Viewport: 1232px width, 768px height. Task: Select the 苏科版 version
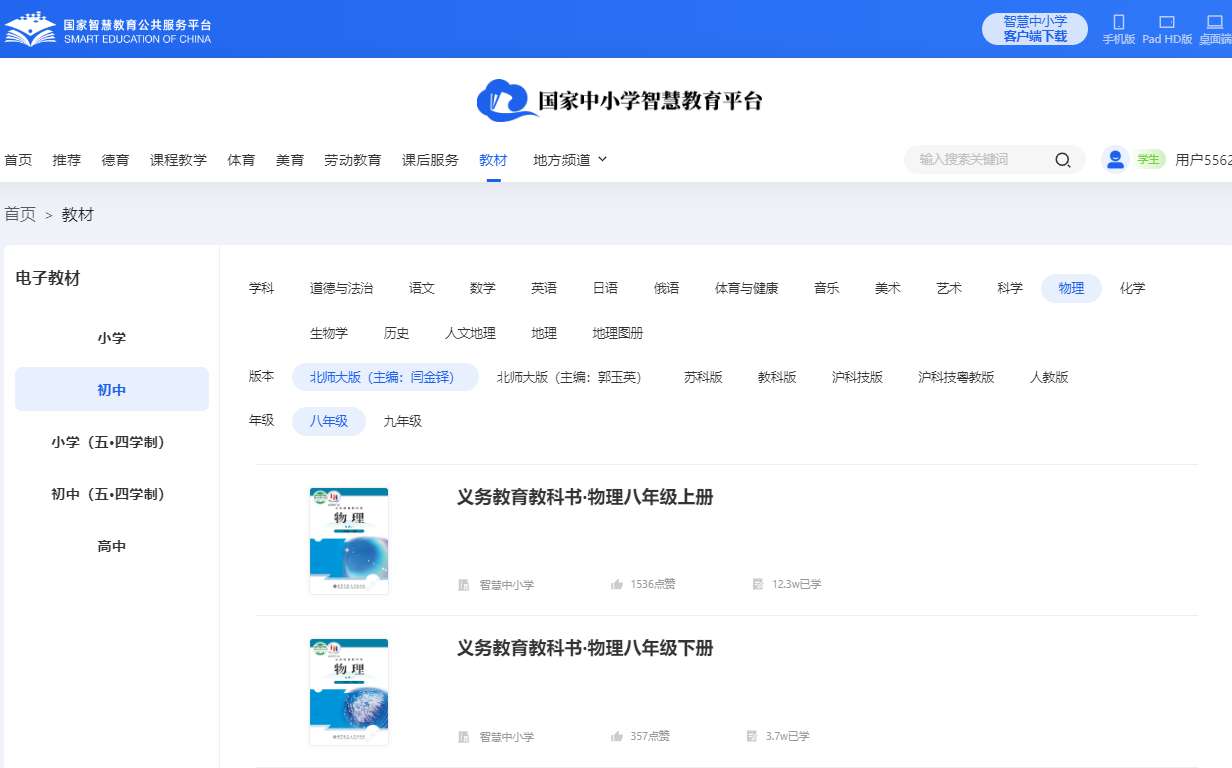(x=703, y=377)
